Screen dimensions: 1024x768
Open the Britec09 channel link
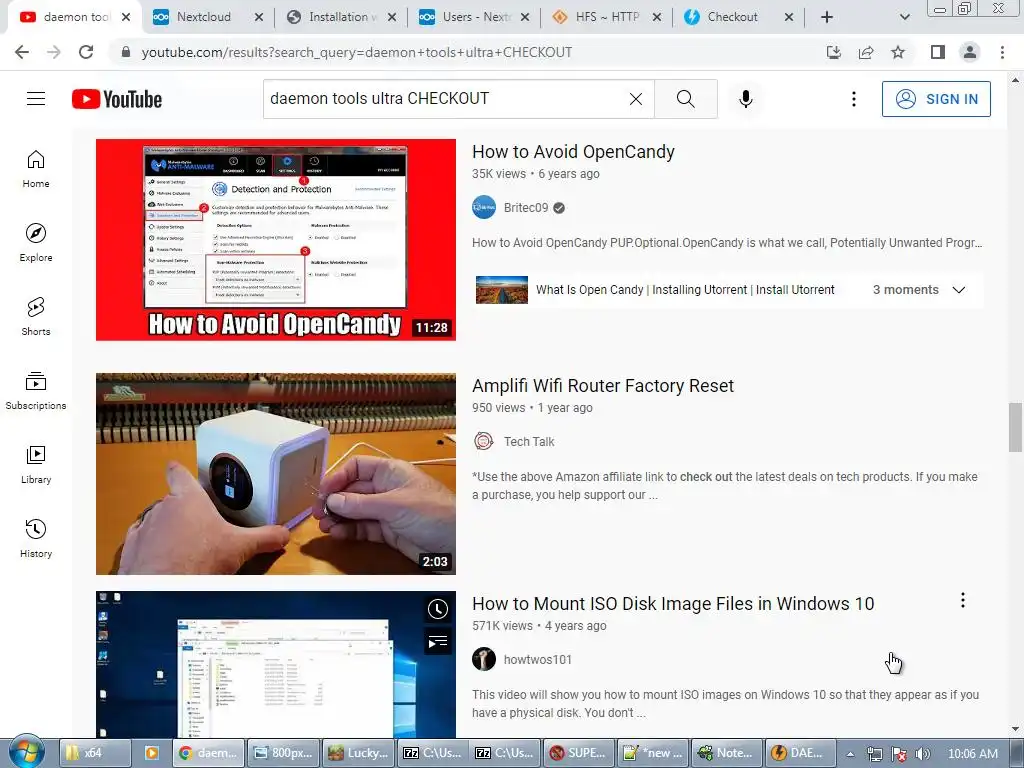526,208
